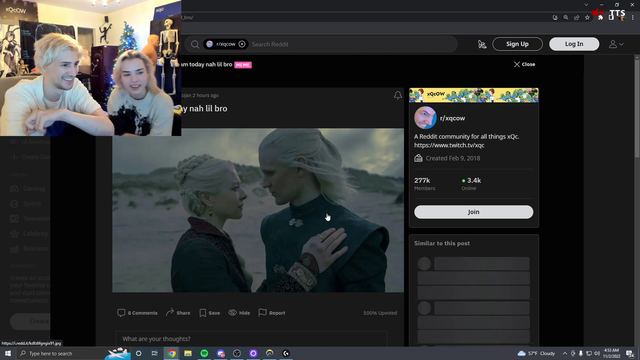640x360 pixels.
Task: Click the Chrome bookmark star icon
Action: [x=587, y=18]
